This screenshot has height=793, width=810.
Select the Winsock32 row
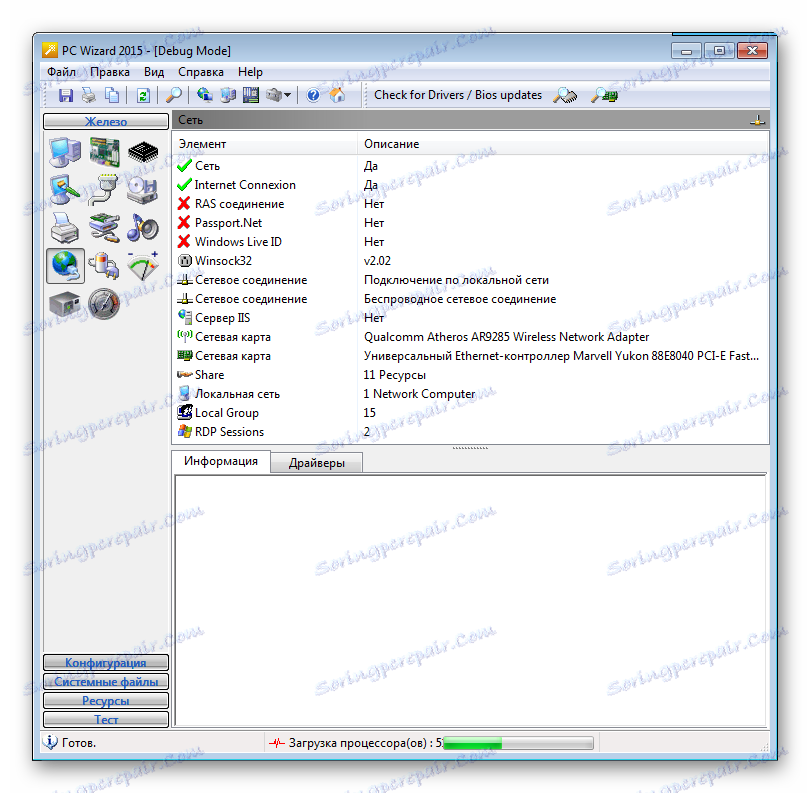tap(470, 261)
